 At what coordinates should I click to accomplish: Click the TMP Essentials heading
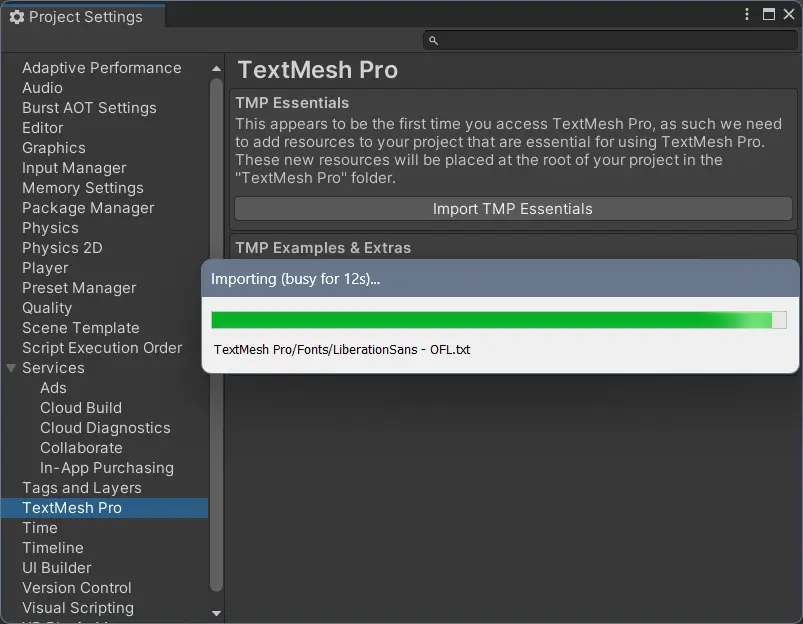click(292, 102)
